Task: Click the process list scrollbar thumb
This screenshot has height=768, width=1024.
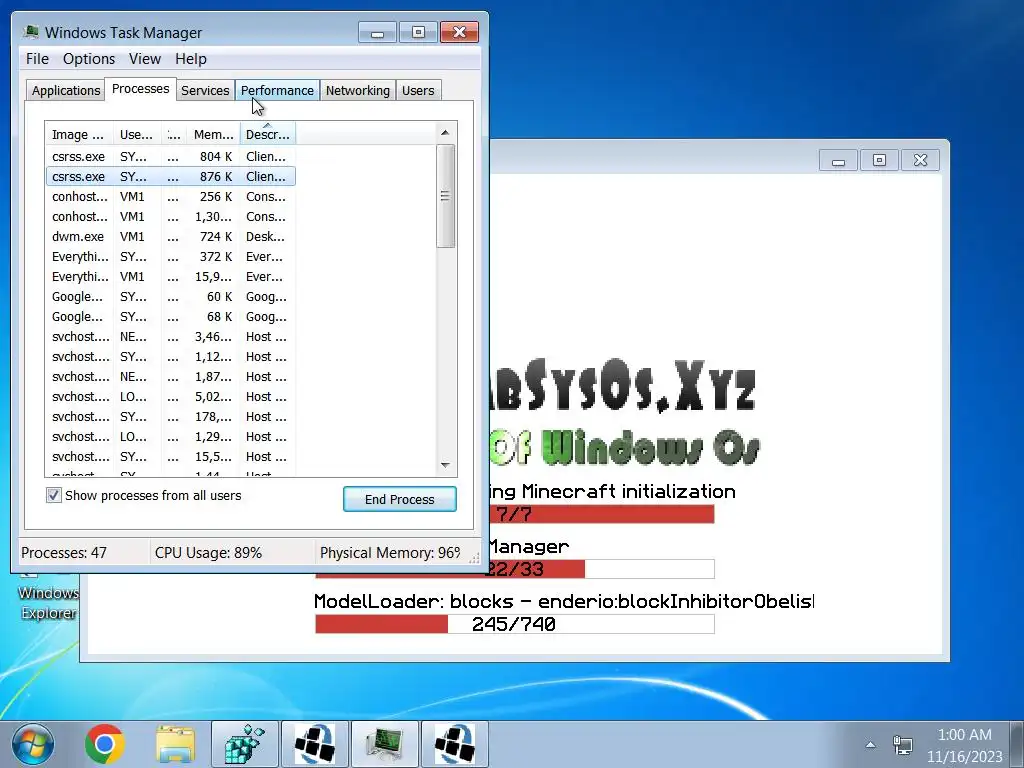Action: tap(445, 196)
